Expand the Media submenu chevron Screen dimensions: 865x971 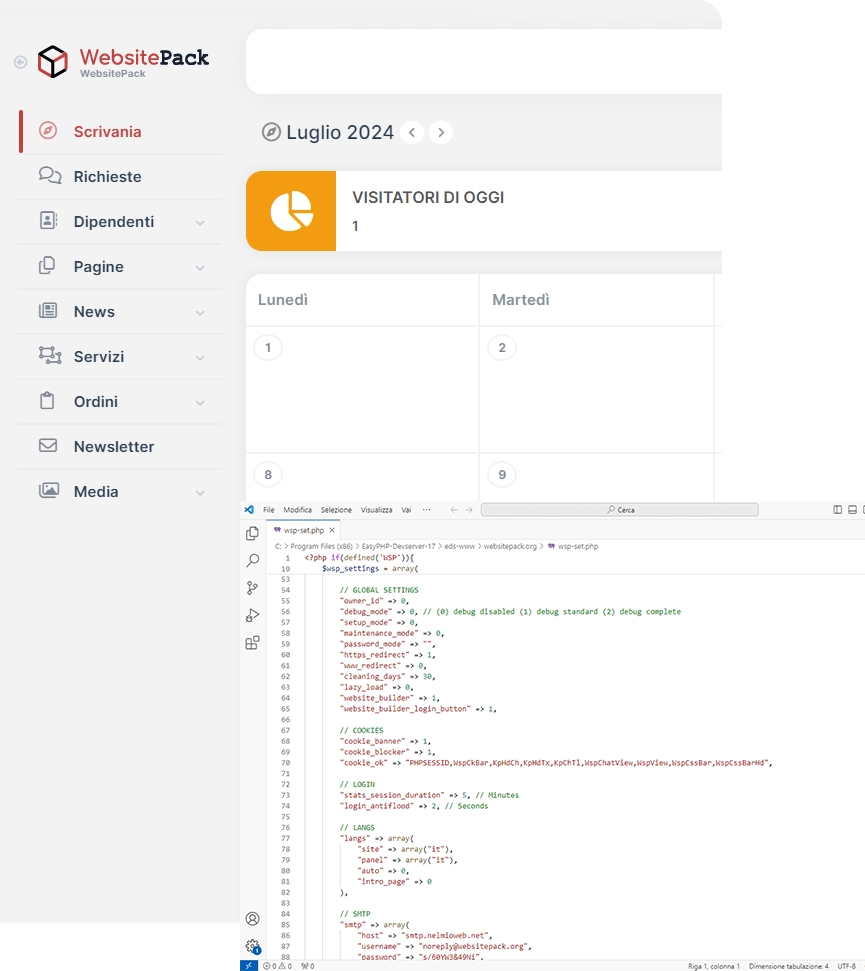(x=200, y=493)
